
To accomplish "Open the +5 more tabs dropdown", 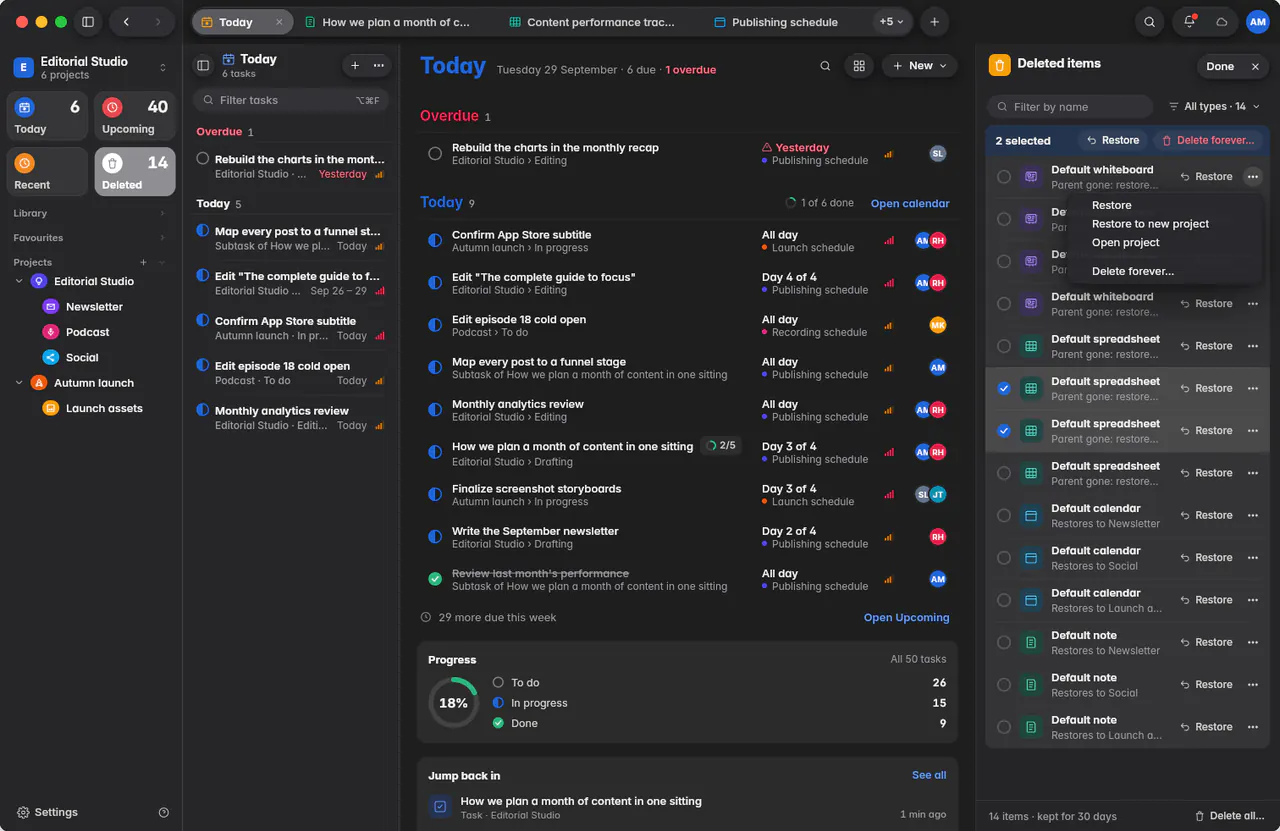I will pyautogui.click(x=890, y=22).
